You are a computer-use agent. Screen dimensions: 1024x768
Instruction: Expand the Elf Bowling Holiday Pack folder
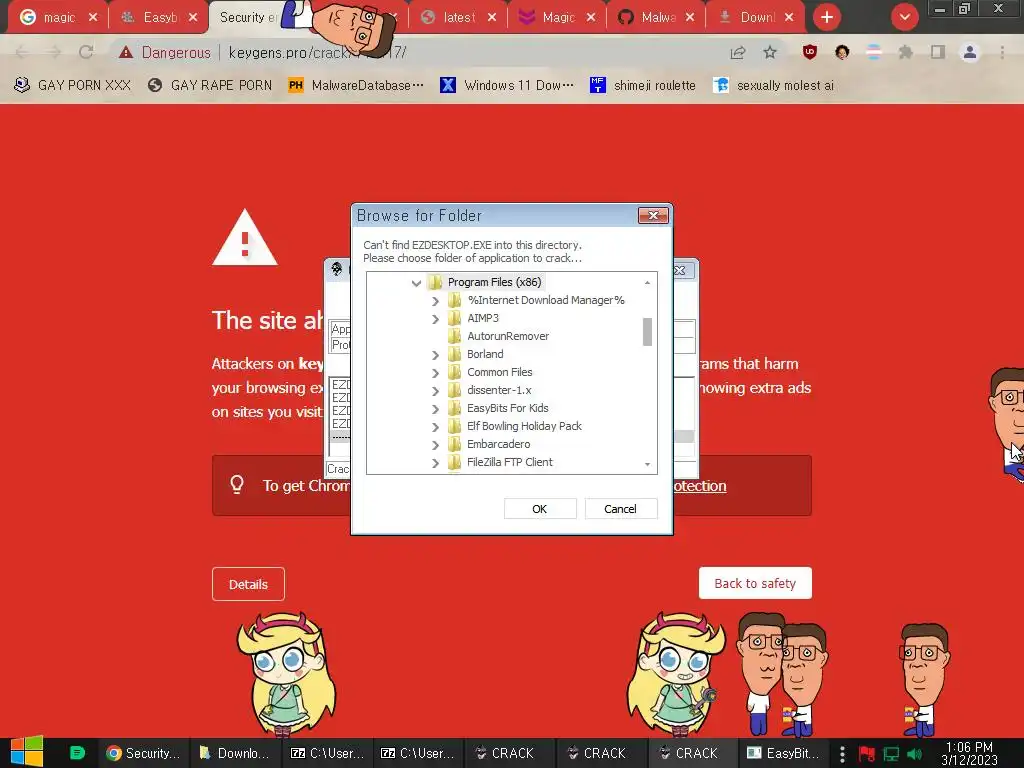point(436,426)
